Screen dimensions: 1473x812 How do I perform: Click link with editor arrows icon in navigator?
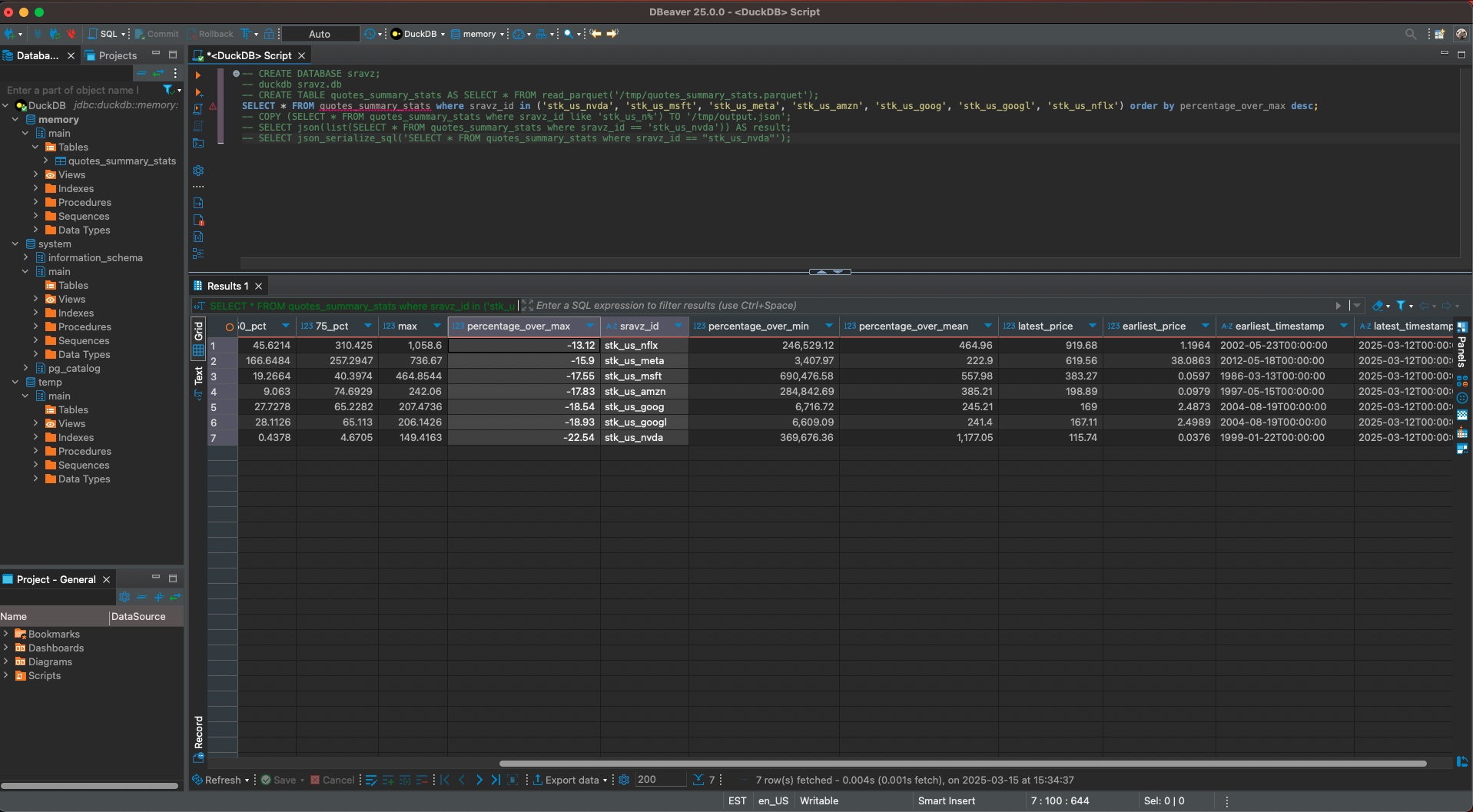click(158, 73)
